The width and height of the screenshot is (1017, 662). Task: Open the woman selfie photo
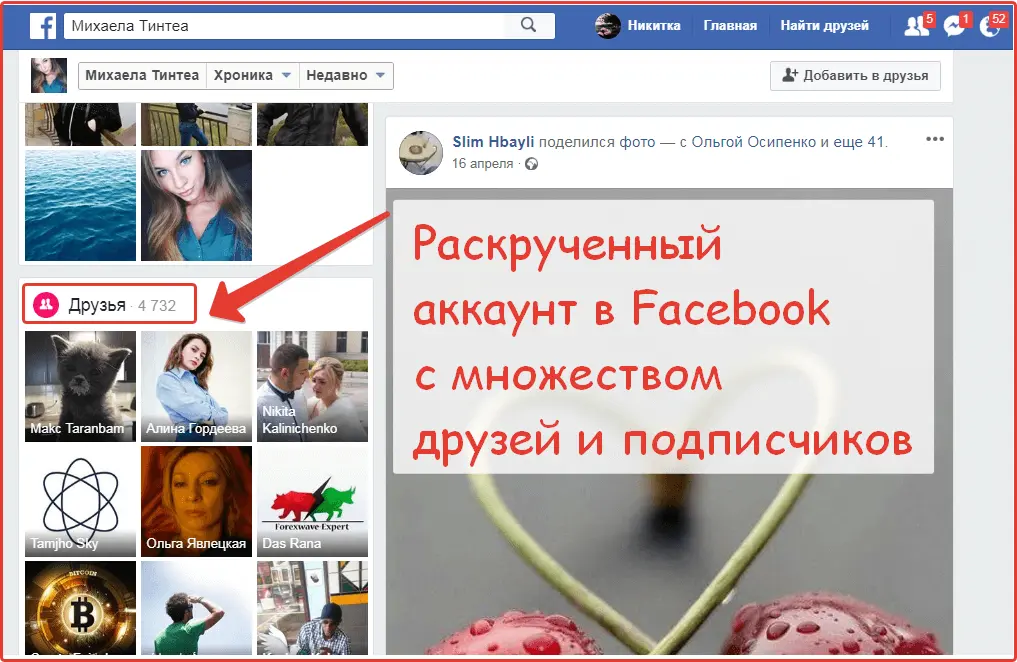[197, 206]
